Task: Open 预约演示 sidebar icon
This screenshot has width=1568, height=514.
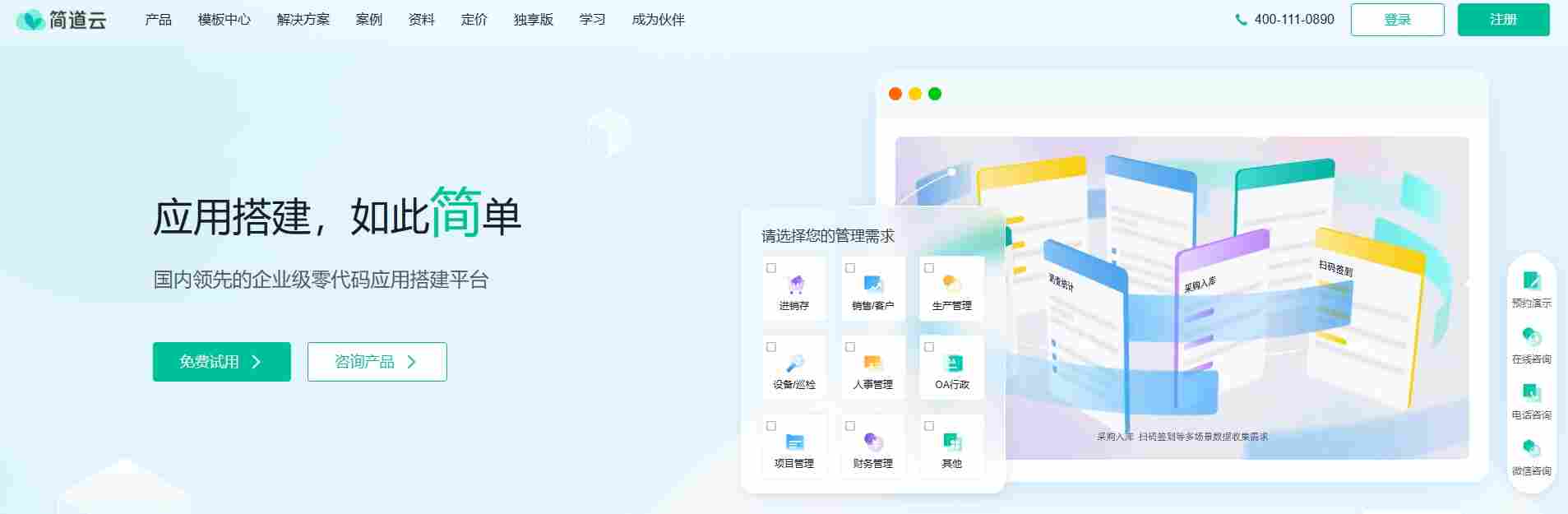Action: click(x=1531, y=280)
